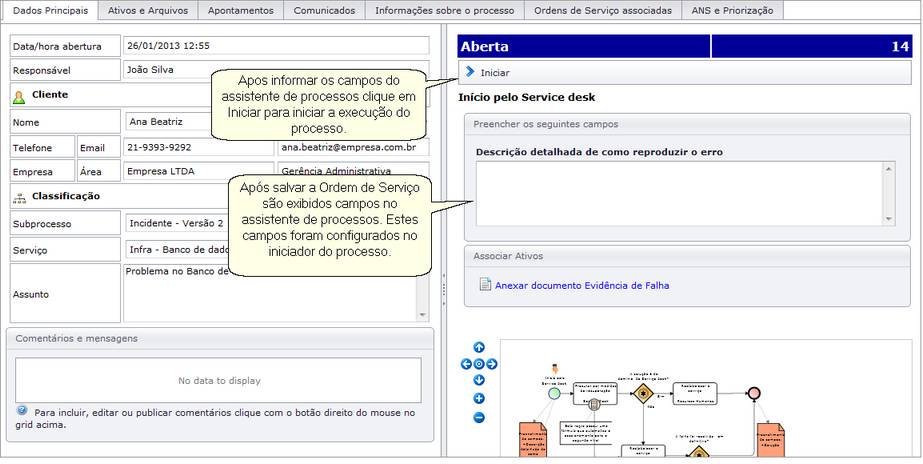The height and width of the screenshot is (464, 923).
Task: Click the Data/hora abertura field
Action: tap(276, 46)
